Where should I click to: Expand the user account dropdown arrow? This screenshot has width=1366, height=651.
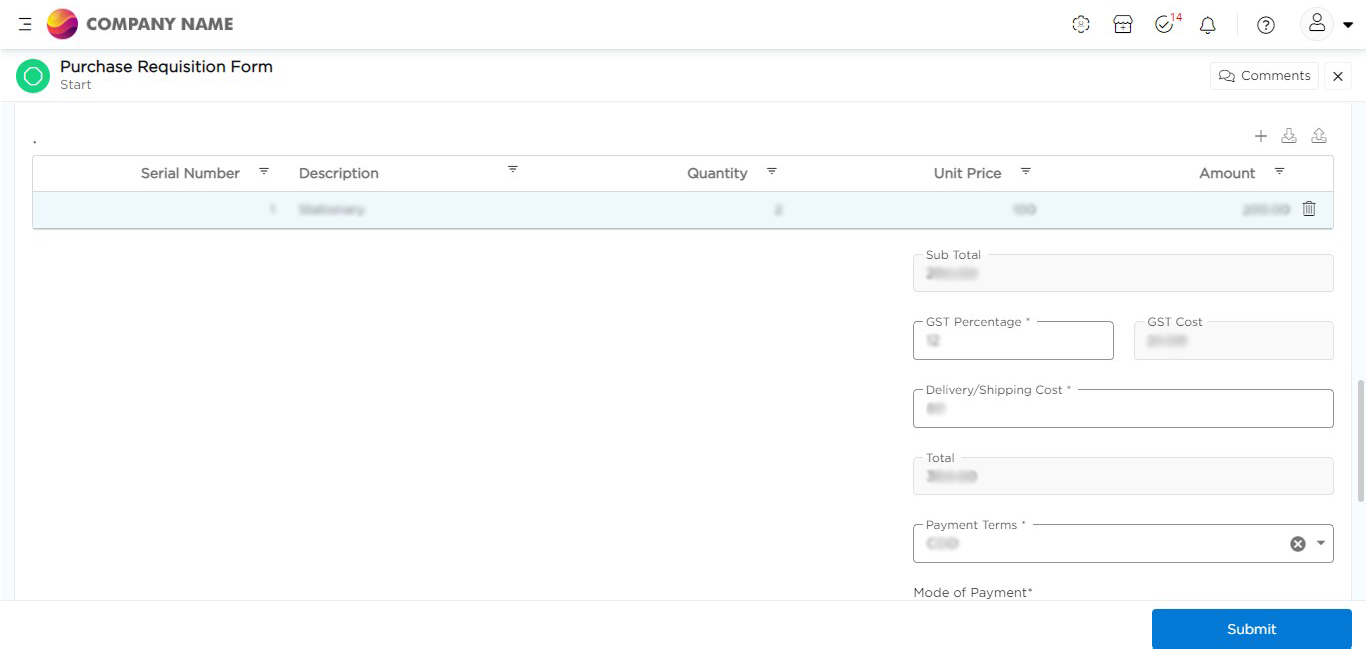coord(1348,26)
